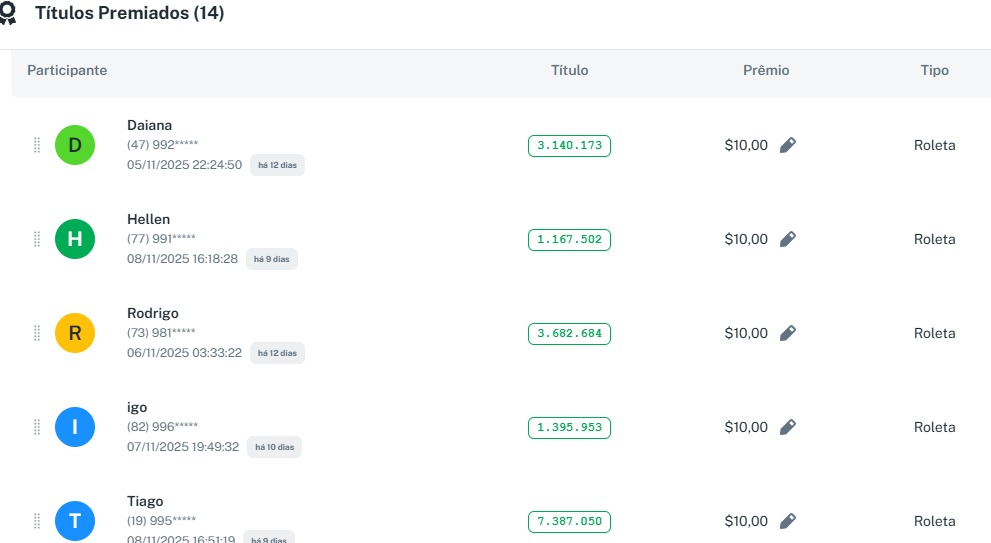Edit Daiana's prize with the pencil icon

788,145
